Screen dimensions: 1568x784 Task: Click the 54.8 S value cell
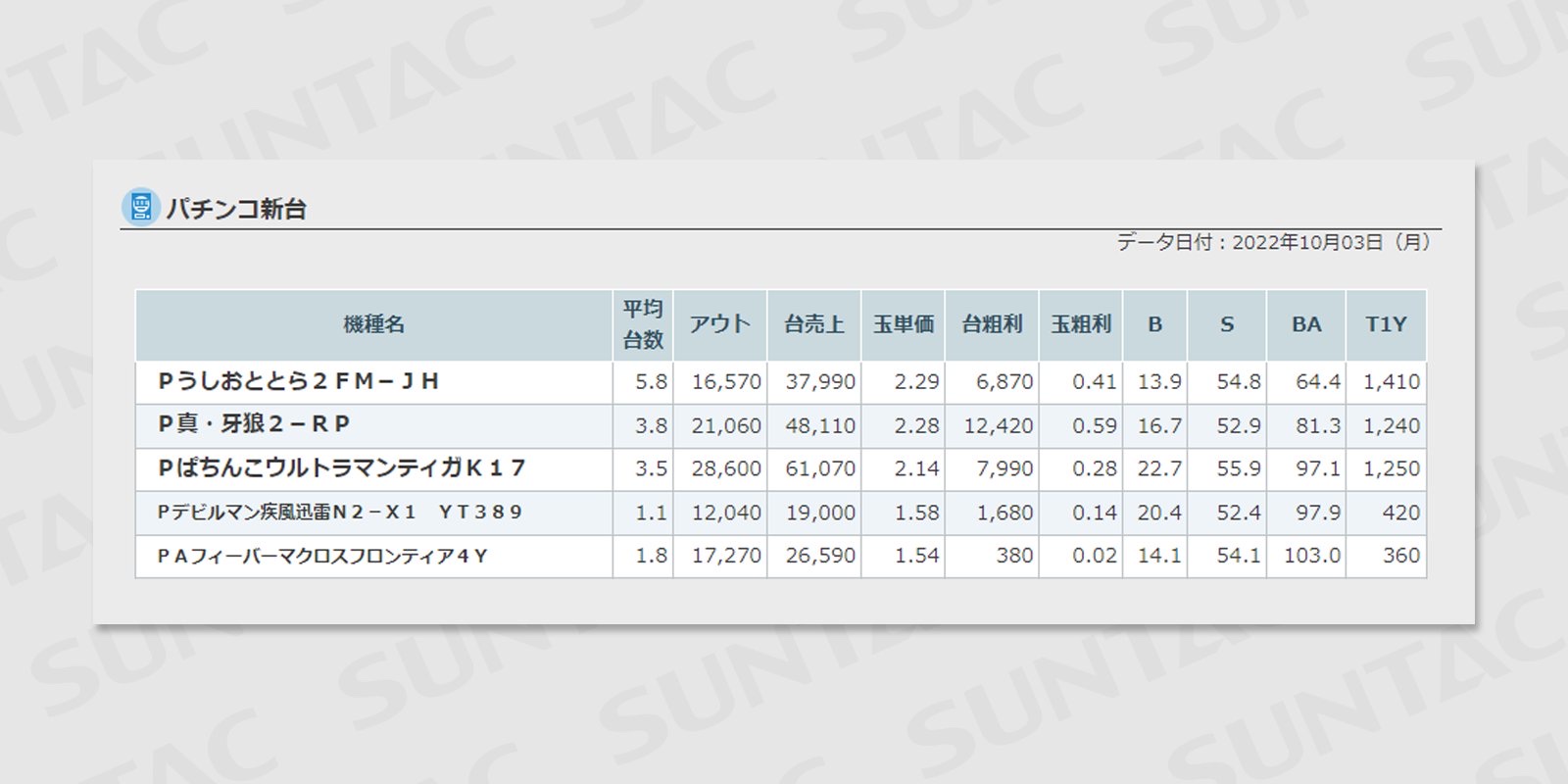[x=1227, y=382]
